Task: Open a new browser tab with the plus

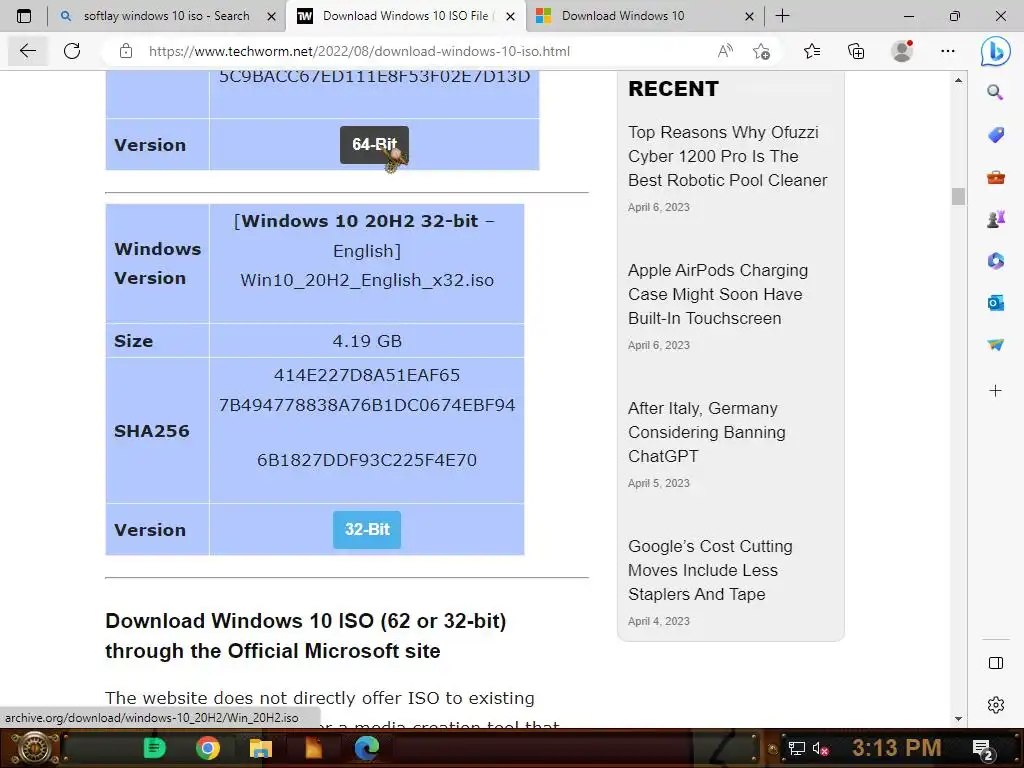Action: pos(782,16)
